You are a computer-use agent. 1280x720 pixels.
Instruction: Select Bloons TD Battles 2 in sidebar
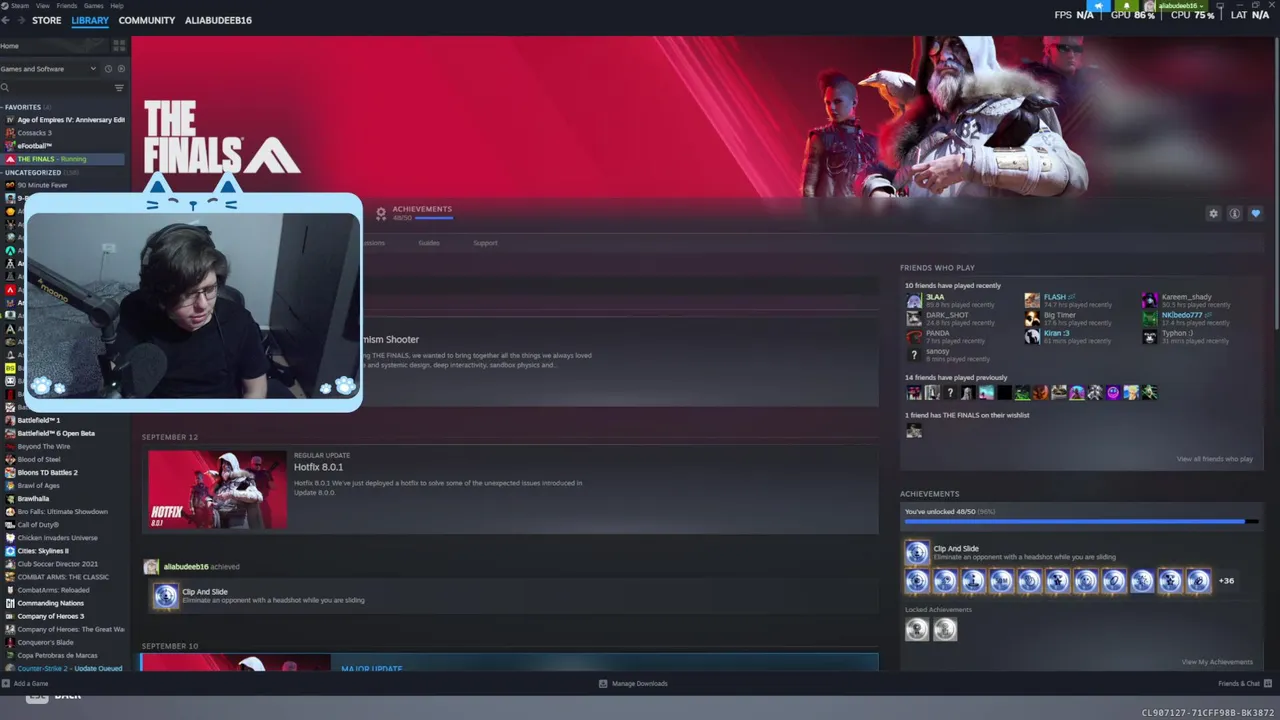pos(64,472)
